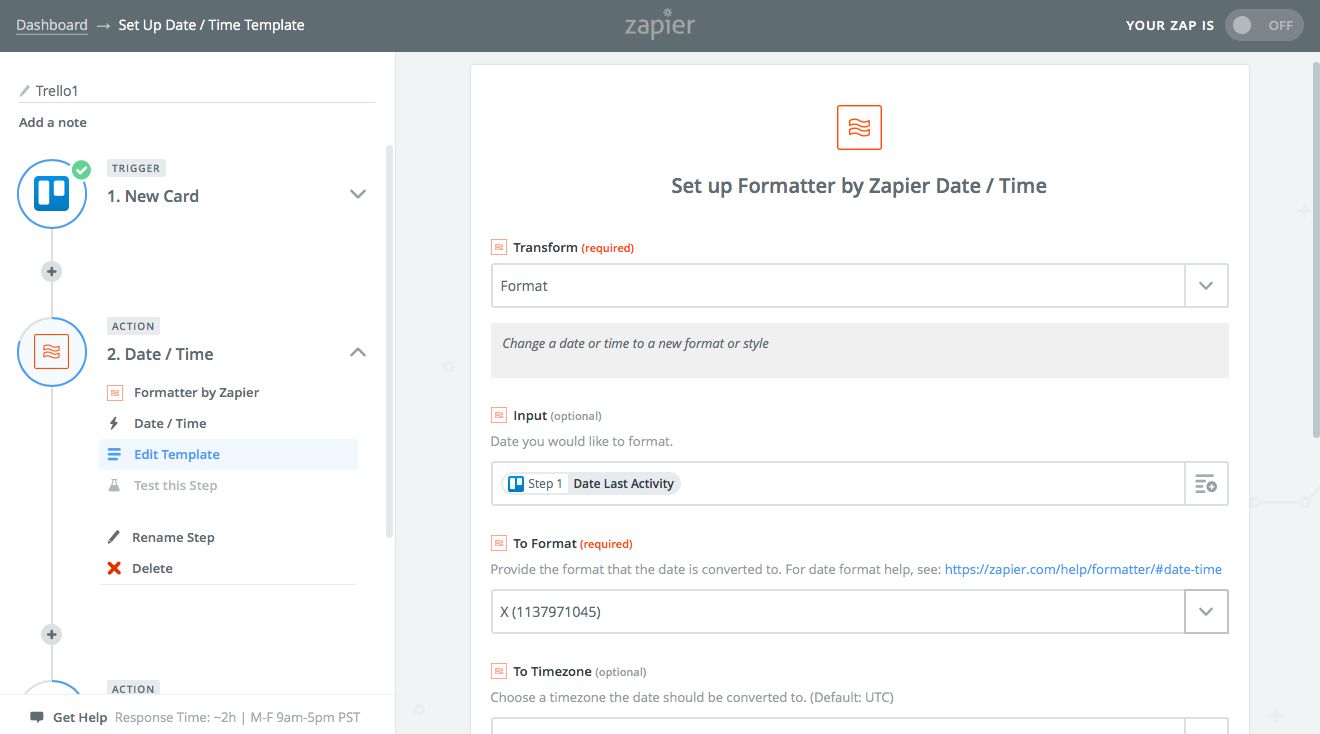Click the insert field icon beside Input
Viewport: 1320px width, 734px height.
1206,484
